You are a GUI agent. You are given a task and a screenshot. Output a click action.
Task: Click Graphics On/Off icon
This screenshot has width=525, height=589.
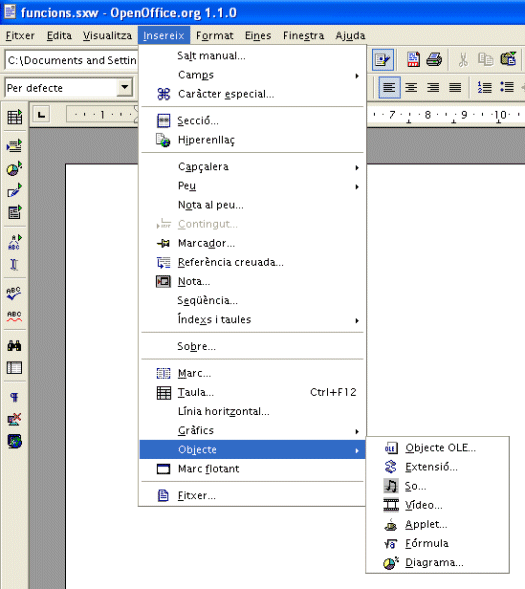14,419
